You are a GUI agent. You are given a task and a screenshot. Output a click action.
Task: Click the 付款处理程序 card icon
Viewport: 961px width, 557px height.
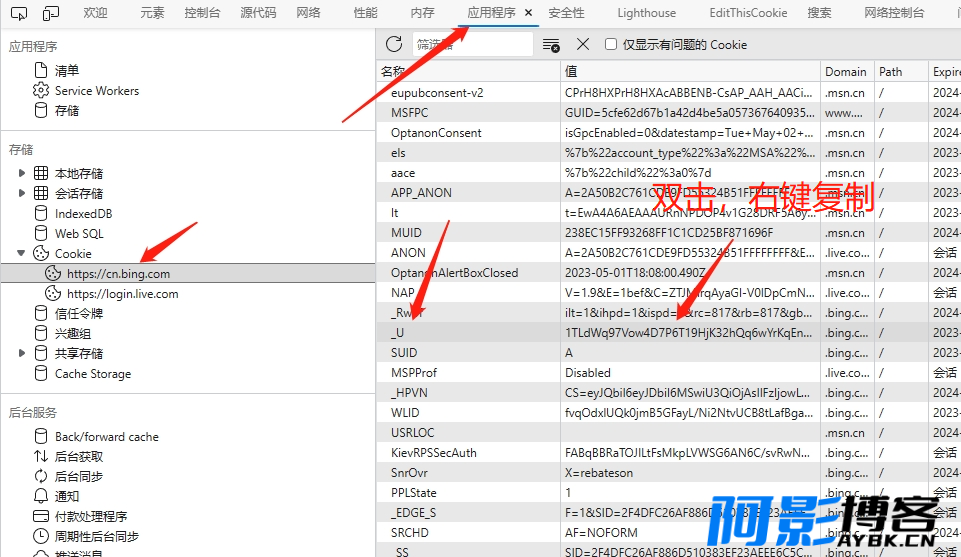tap(40, 516)
